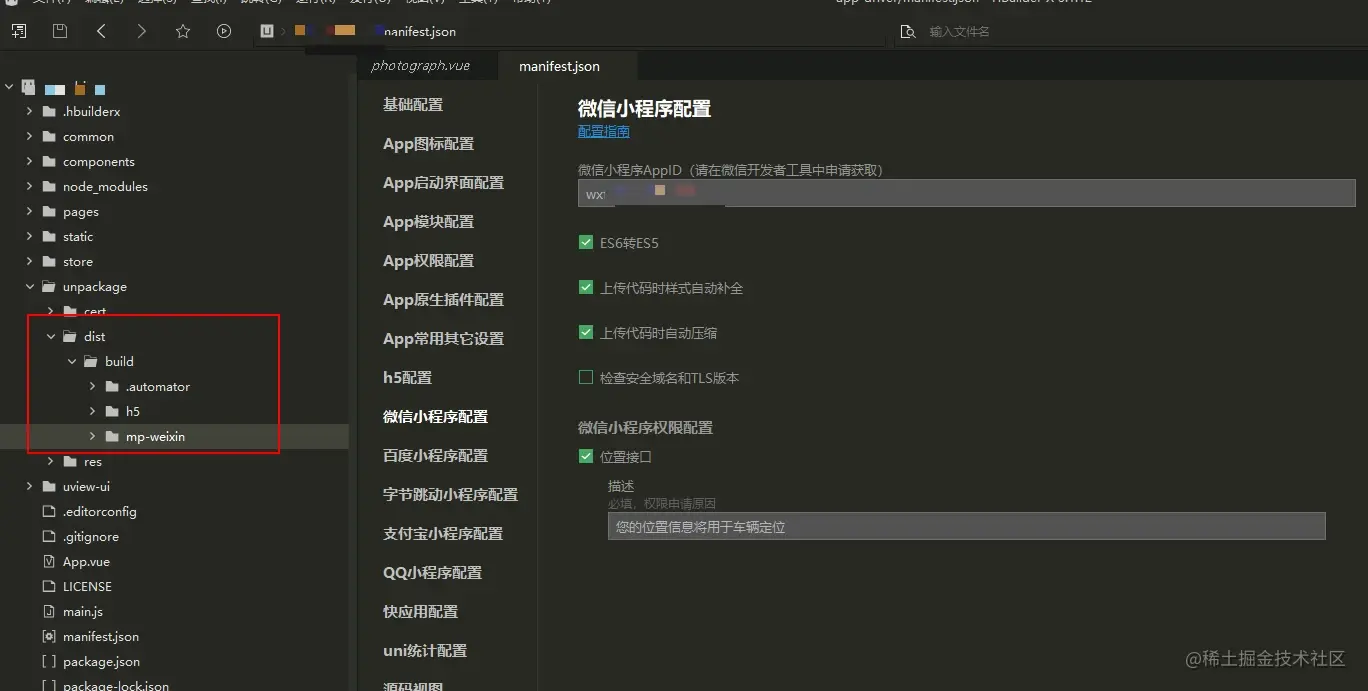Open 快应用配置 section
1368x691 pixels.
(x=420, y=611)
